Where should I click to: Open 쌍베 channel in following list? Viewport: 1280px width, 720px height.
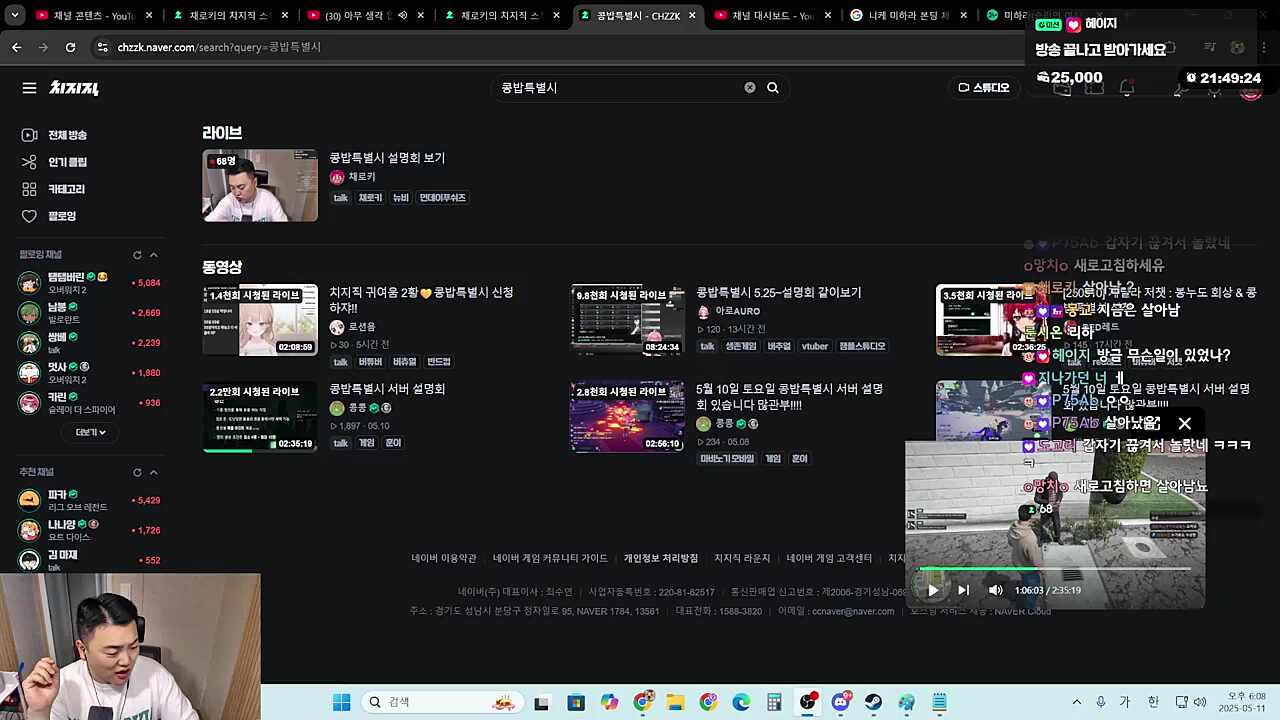90,343
